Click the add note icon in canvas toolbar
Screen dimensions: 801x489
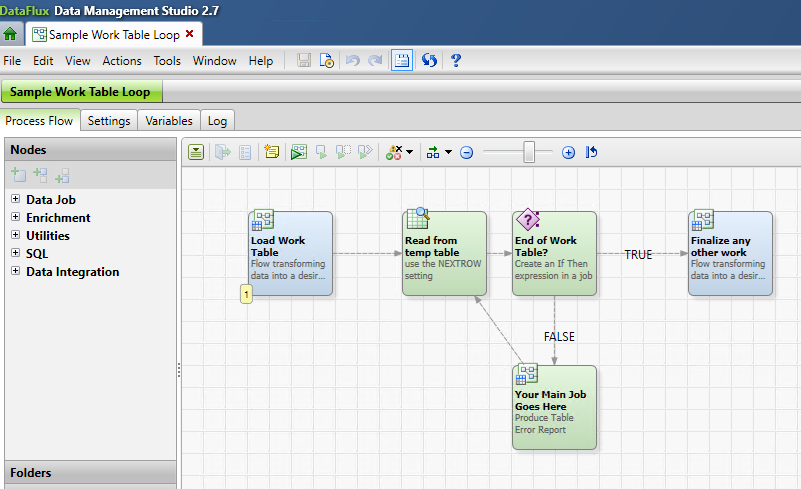272,152
